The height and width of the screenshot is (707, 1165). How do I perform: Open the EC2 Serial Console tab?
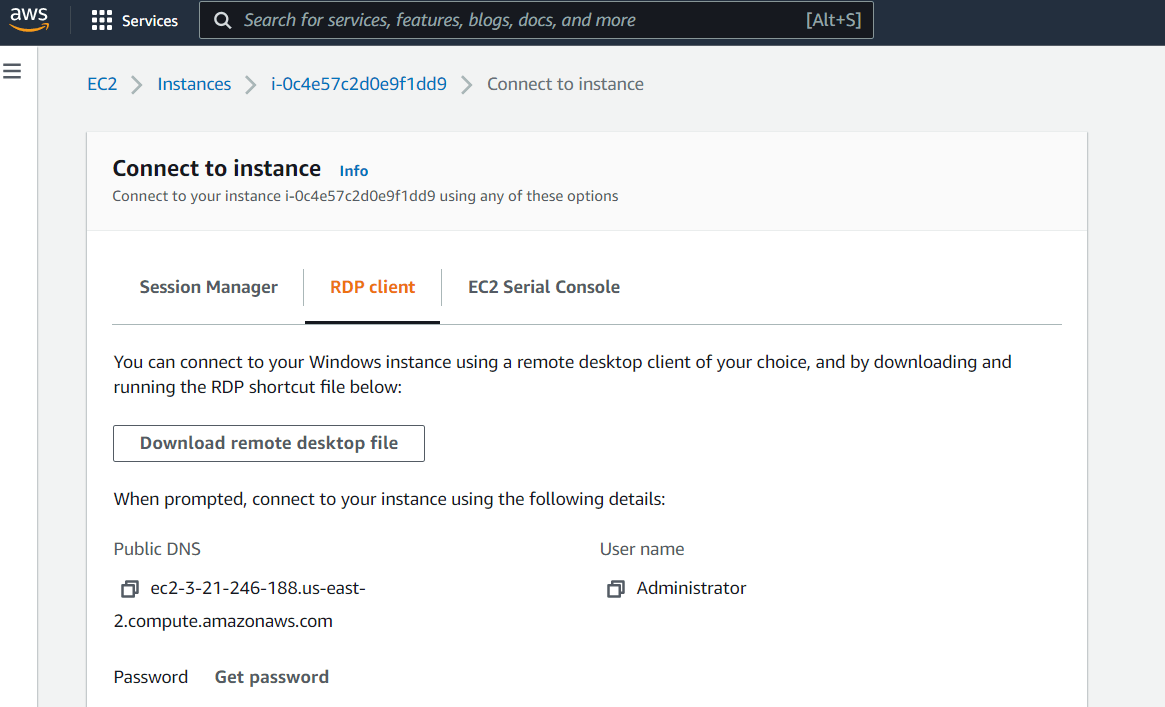[x=544, y=287]
